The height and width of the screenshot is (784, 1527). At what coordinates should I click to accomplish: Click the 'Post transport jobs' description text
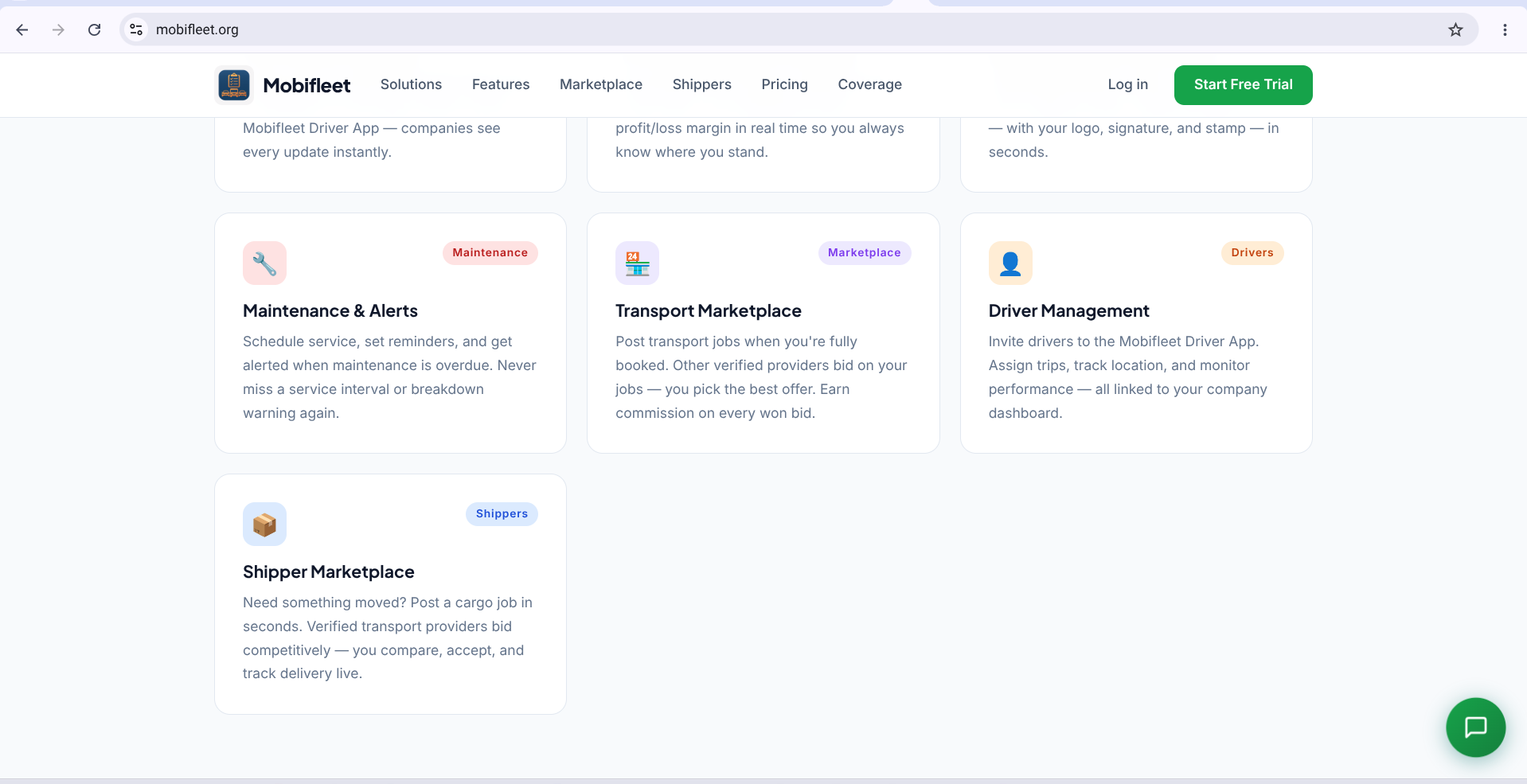point(763,377)
